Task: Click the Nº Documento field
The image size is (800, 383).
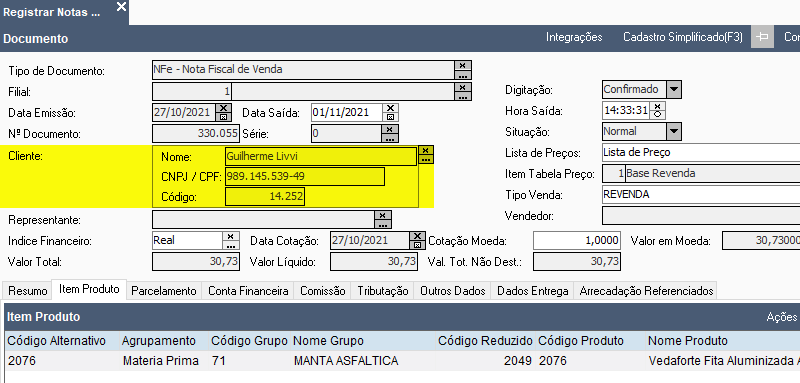Action: (196, 134)
